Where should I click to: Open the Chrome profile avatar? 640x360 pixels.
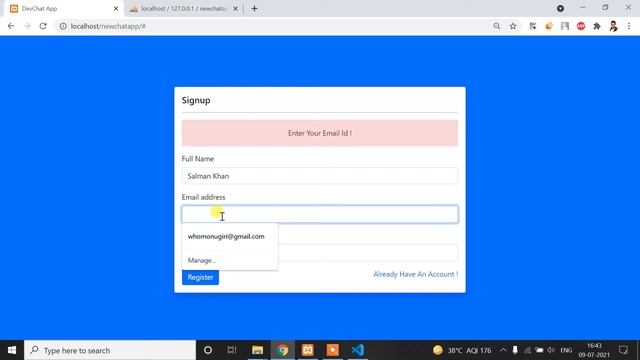pos(613,26)
